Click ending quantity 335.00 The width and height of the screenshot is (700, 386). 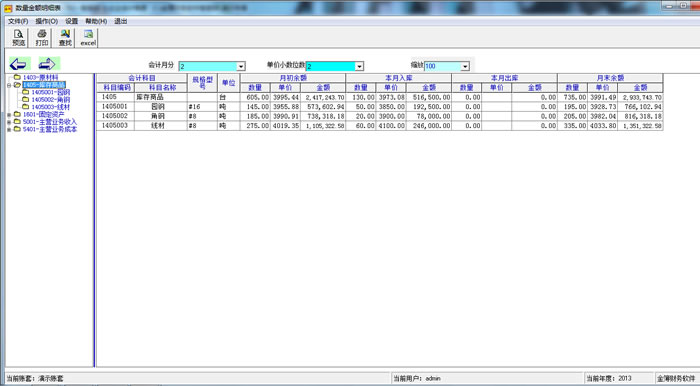[x=573, y=126]
